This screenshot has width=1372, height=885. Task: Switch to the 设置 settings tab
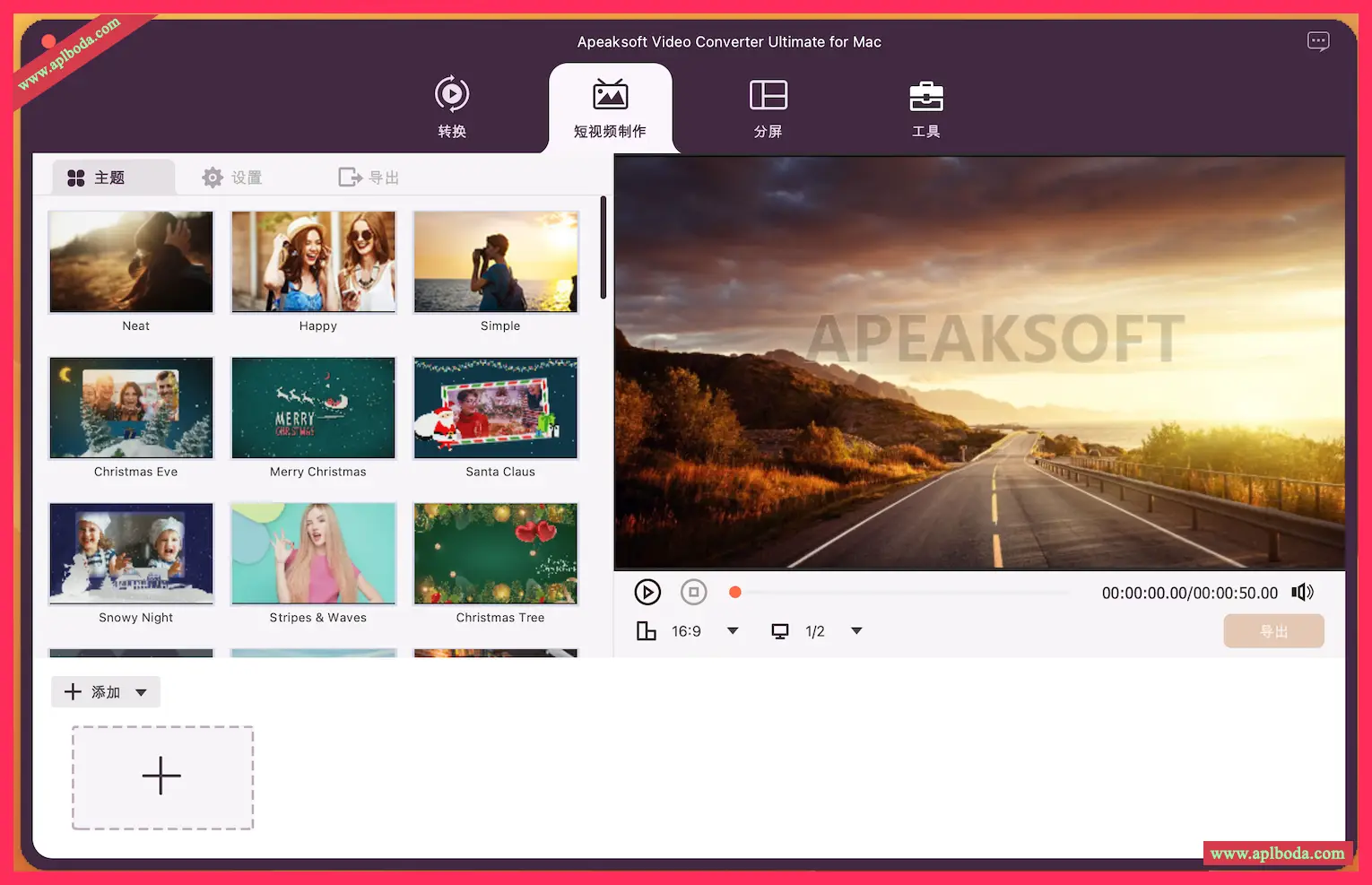pyautogui.click(x=232, y=178)
